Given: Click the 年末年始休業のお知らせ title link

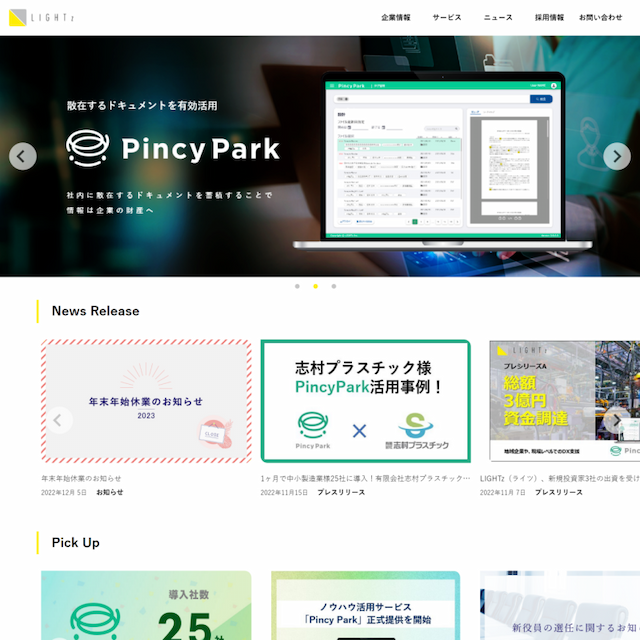Looking at the screenshot, I should pyautogui.click(x=81, y=478).
